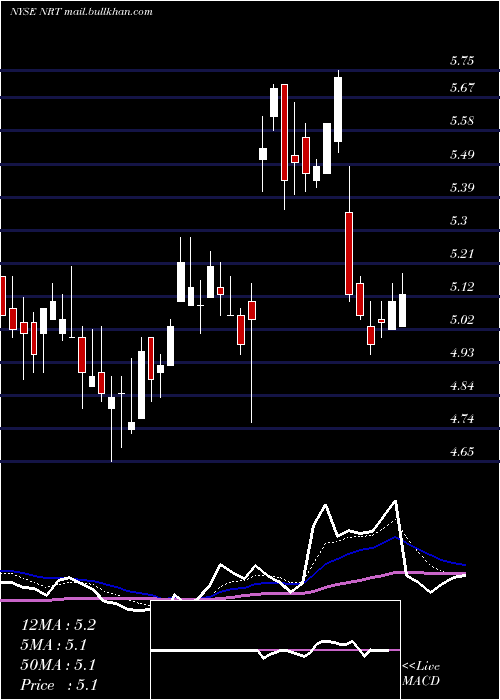Click the 5.75 price axis label
This screenshot has width=500, height=700.
point(462,61)
